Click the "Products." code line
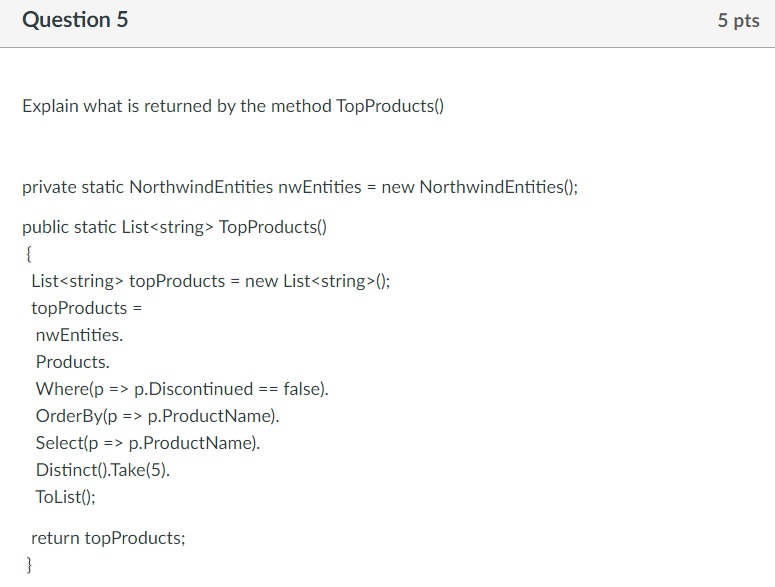This screenshot has height=587, width=775. tap(72, 362)
